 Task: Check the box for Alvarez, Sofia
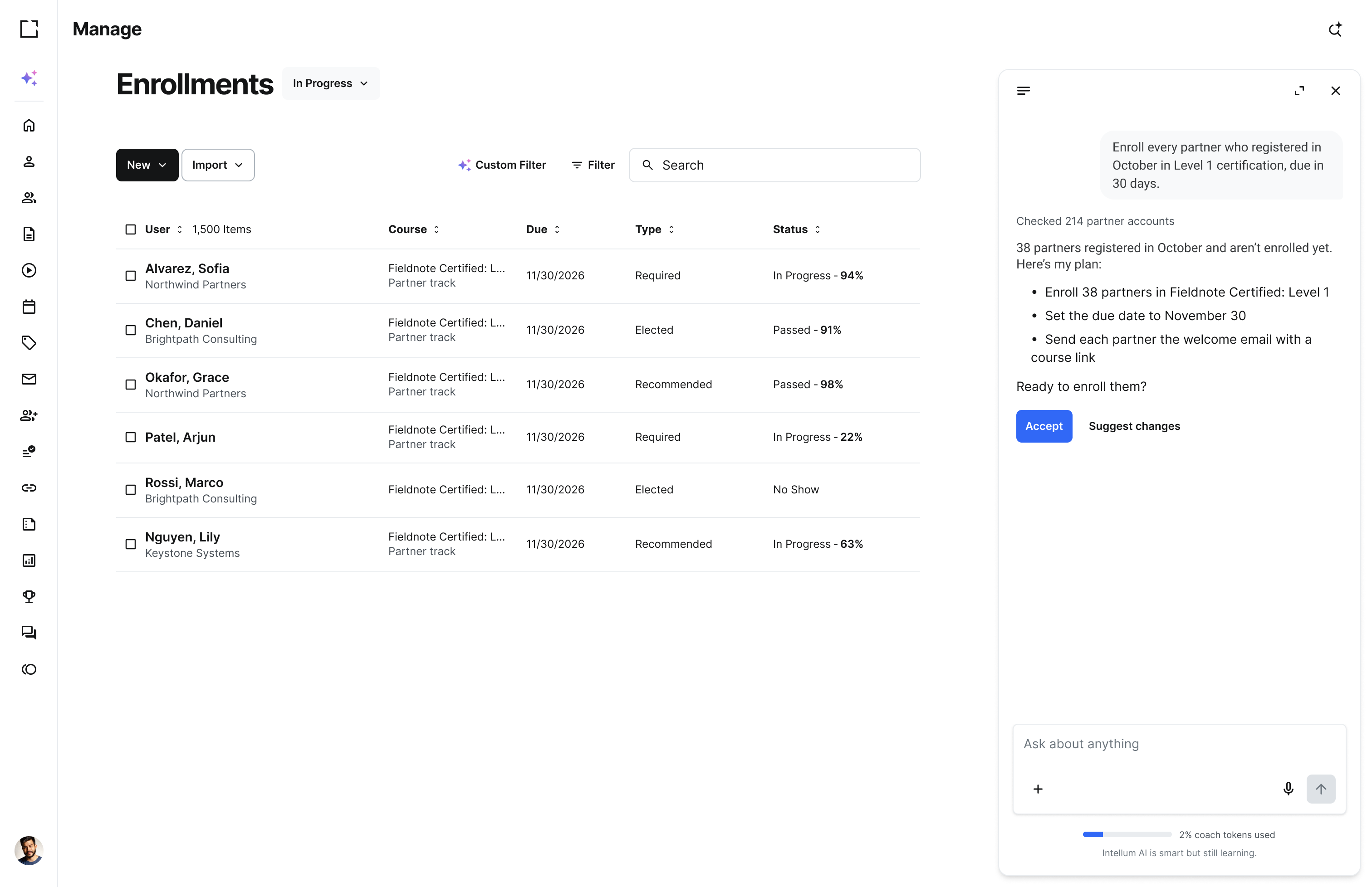point(131,276)
